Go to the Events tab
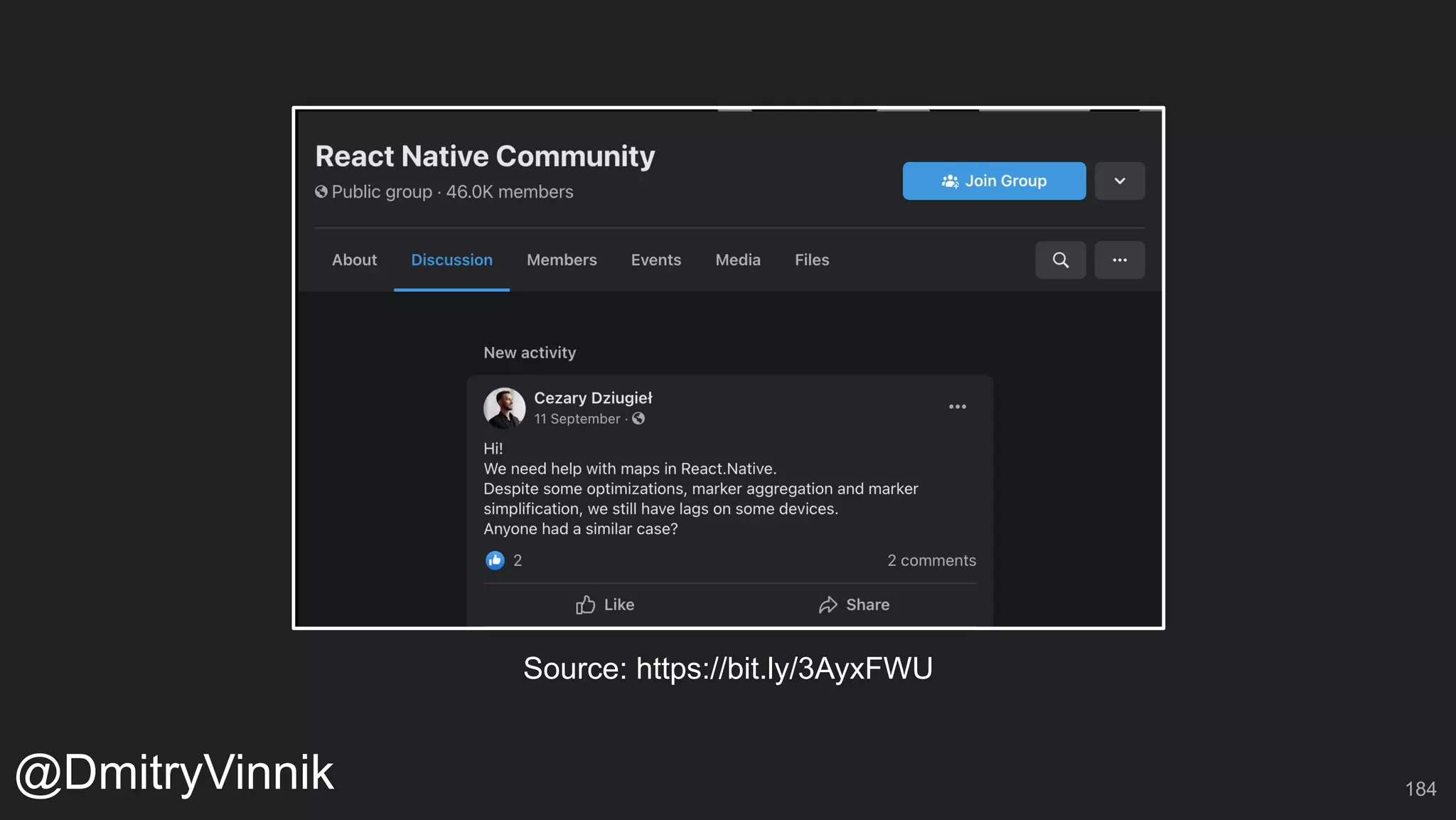This screenshot has width=1456, height=820. (x=655, y=260)
